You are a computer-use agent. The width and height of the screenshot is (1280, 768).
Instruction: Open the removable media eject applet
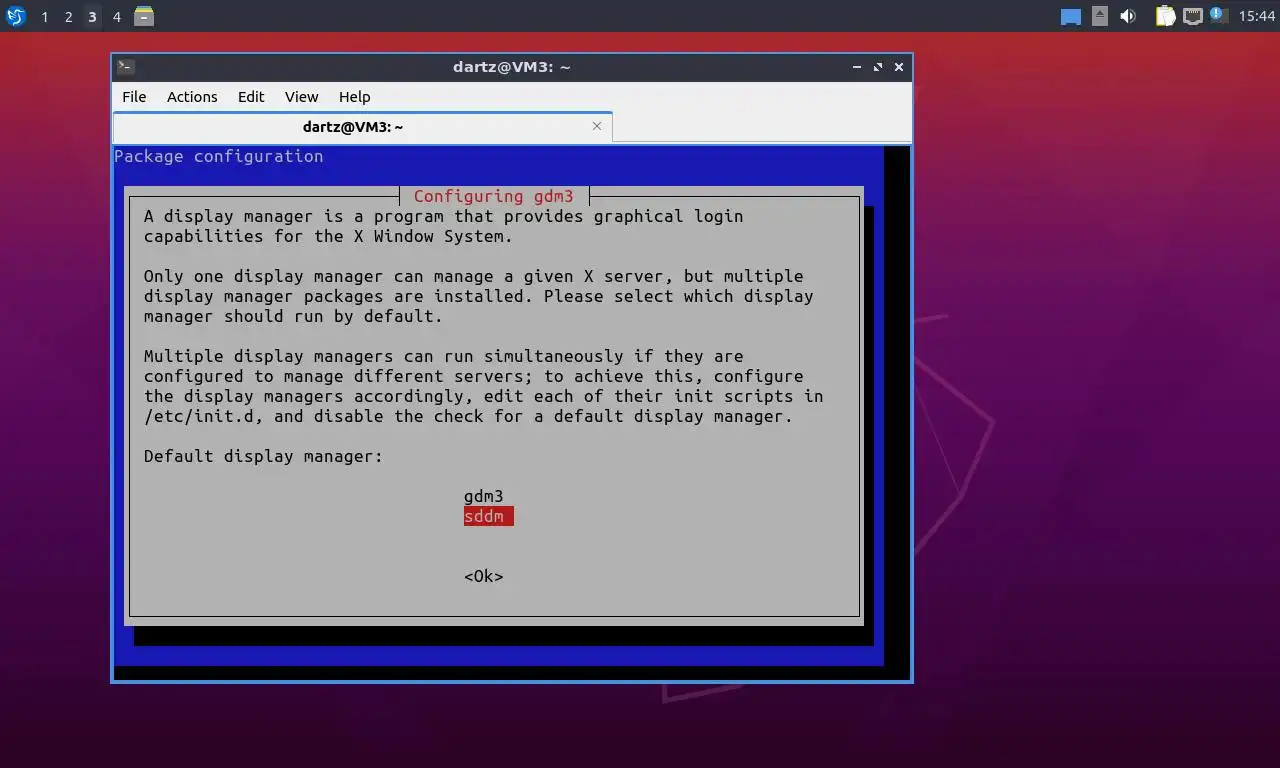point(1100,16)
